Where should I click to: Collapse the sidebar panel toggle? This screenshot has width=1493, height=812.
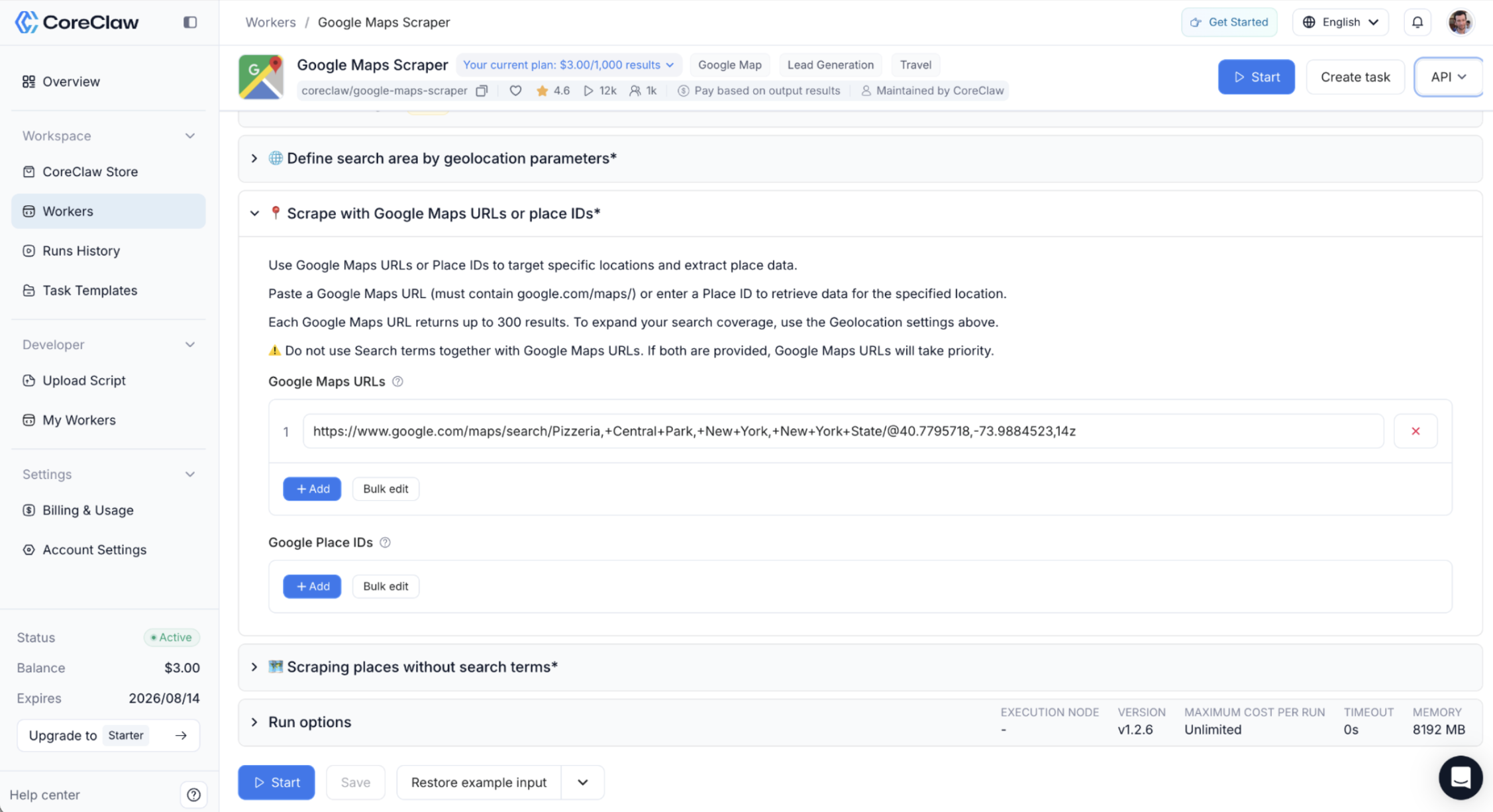pyautogui.click(x=190, y=22)
